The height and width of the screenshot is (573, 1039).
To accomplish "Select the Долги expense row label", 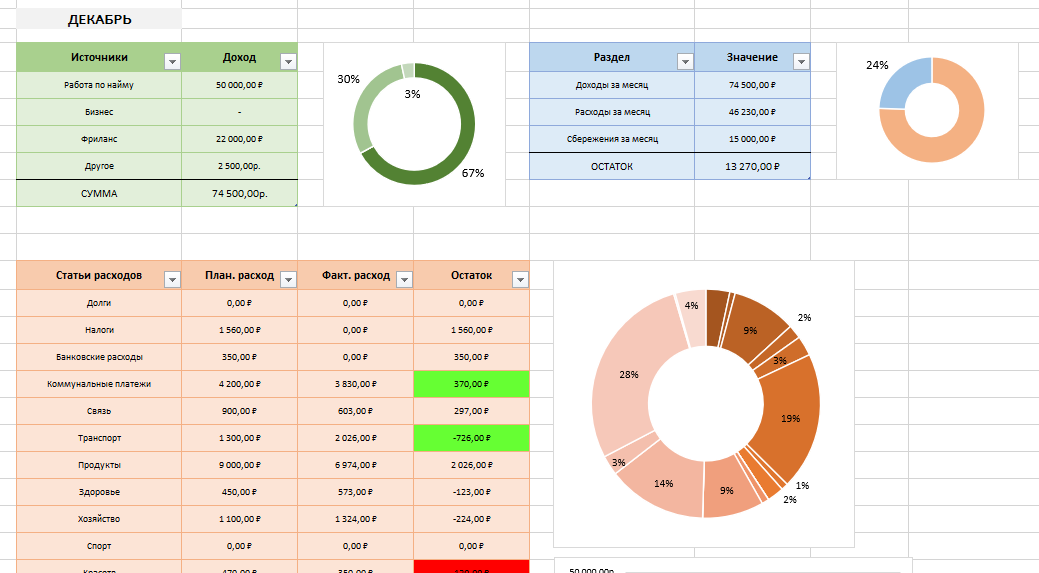I will pos(99,303).
